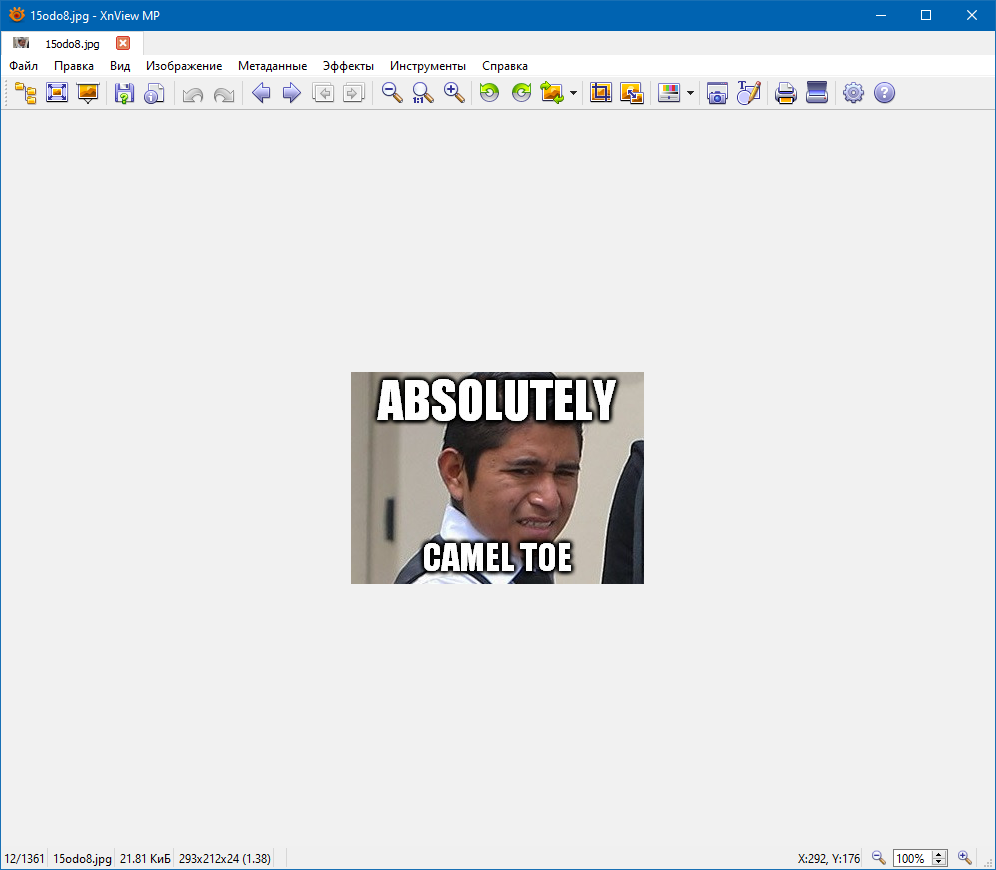
Task: Click the Capture screen camera icon
Action: click(717, 93)
